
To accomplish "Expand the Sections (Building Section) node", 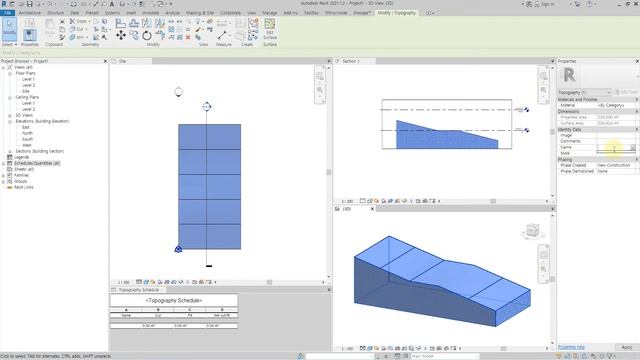I will point(10,151).
